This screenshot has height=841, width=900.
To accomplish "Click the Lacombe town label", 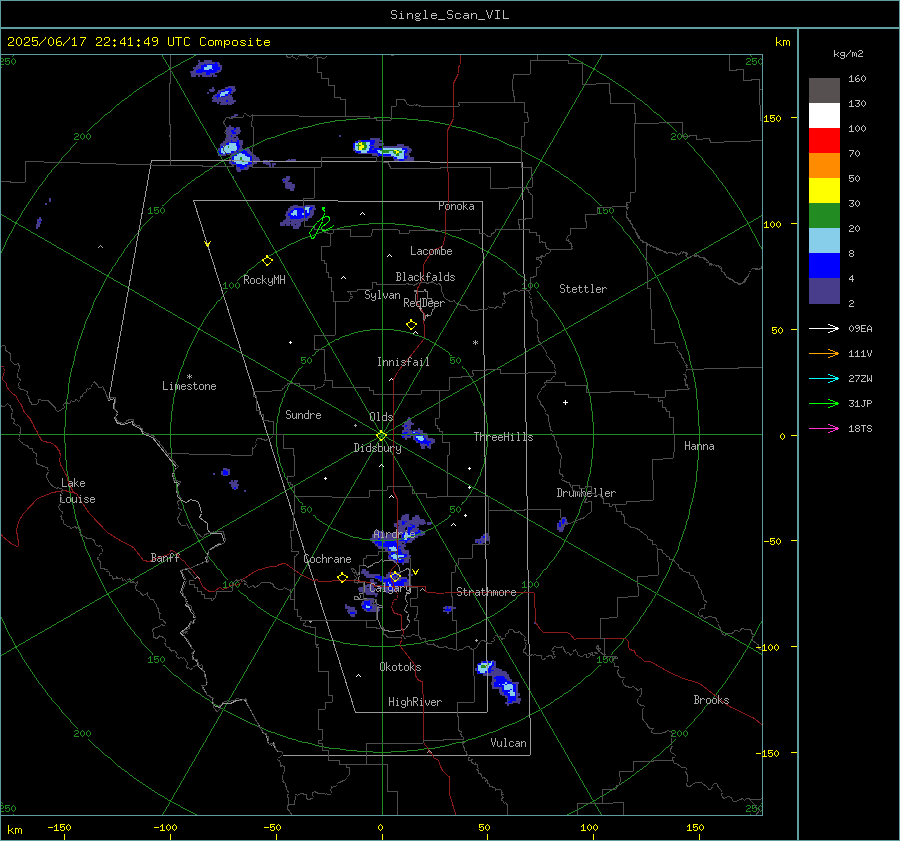I will 431,251.
